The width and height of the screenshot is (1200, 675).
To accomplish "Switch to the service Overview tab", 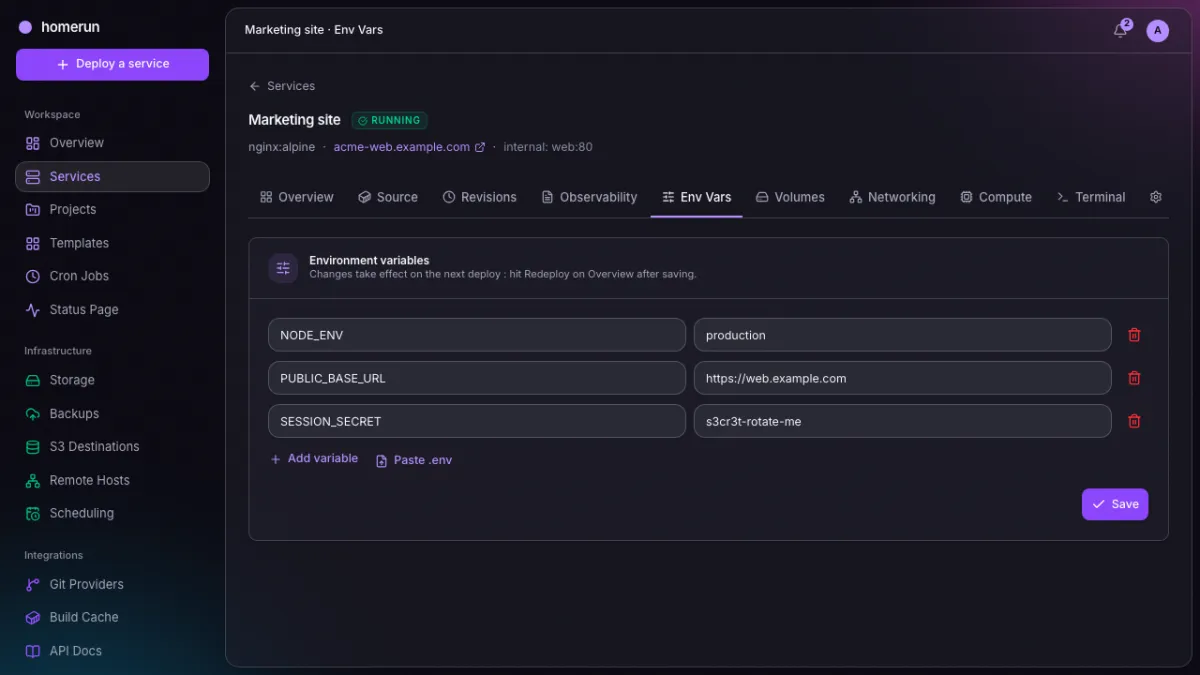I will 297,197.
